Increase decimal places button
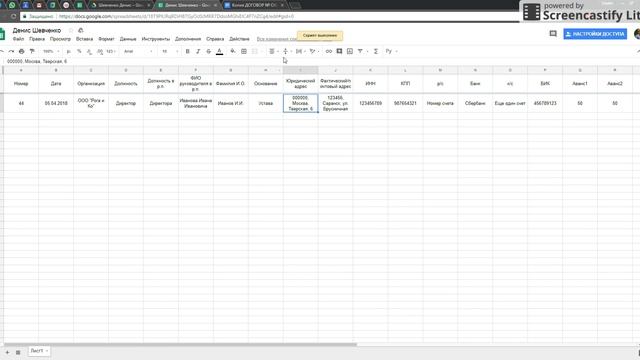The height and width of the screenshot is (360, 640). coord(100,51)
